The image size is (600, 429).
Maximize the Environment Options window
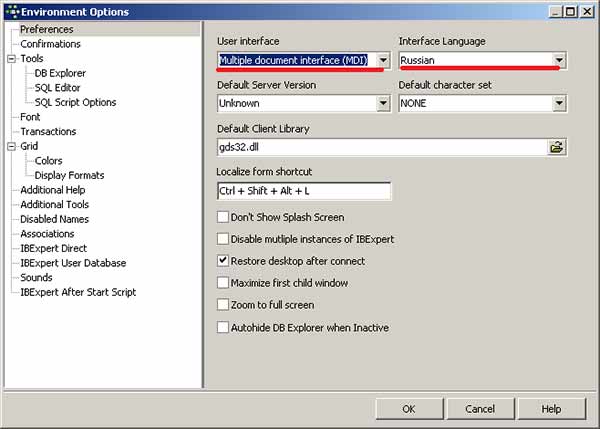(570, 12)
